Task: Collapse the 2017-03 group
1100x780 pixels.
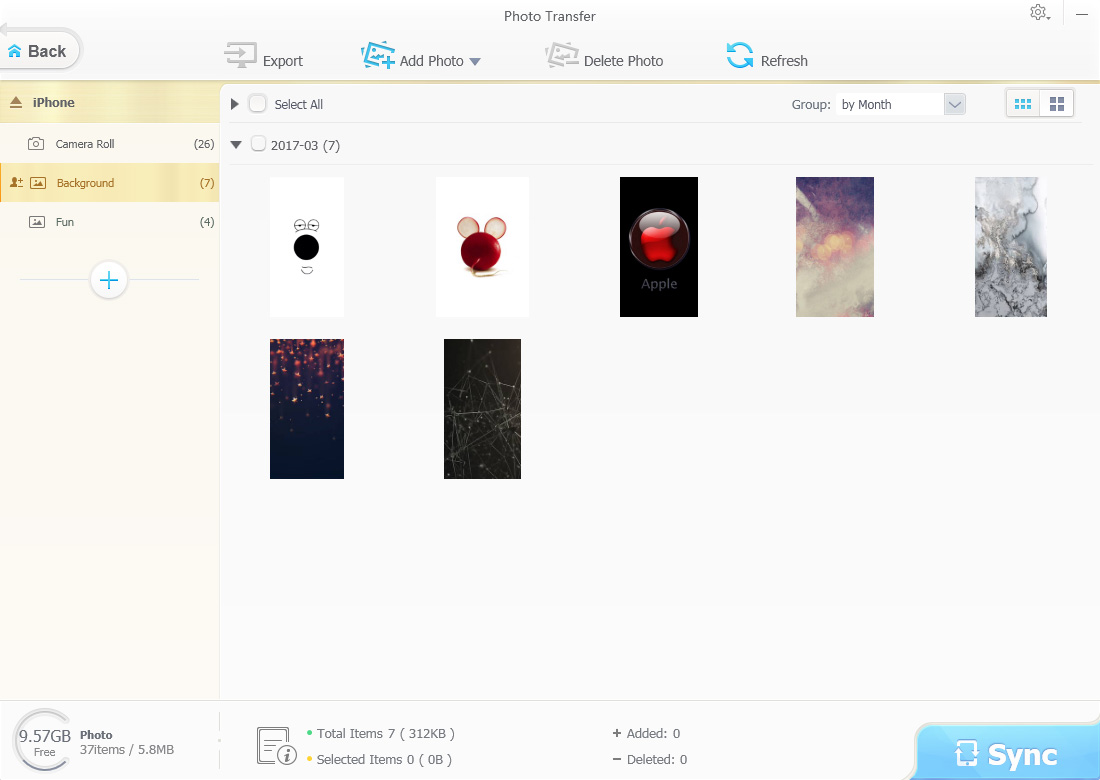Action: (236, 145)
